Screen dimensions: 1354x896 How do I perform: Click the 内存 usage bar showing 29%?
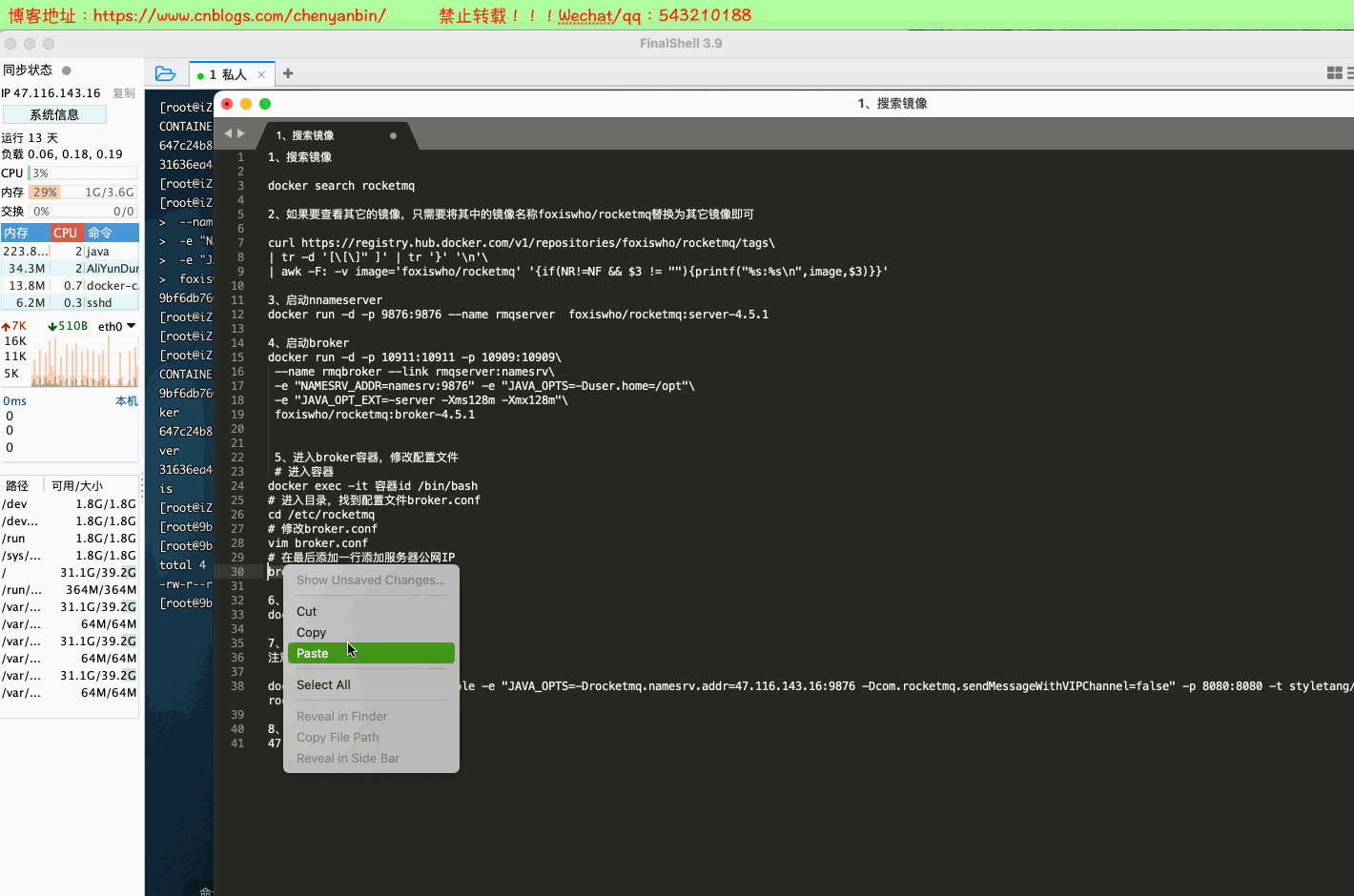click(x=83, y=193)
